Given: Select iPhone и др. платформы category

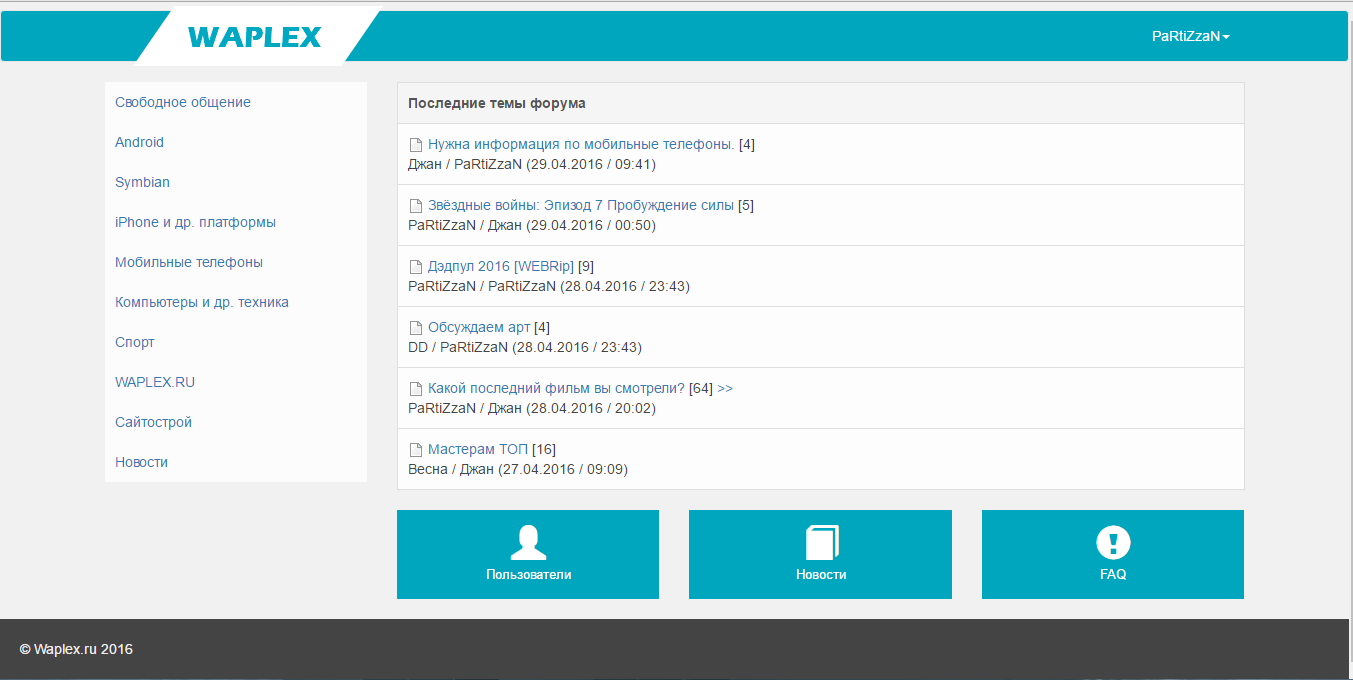Looking at the screenshot, I should tap(195, 222).
